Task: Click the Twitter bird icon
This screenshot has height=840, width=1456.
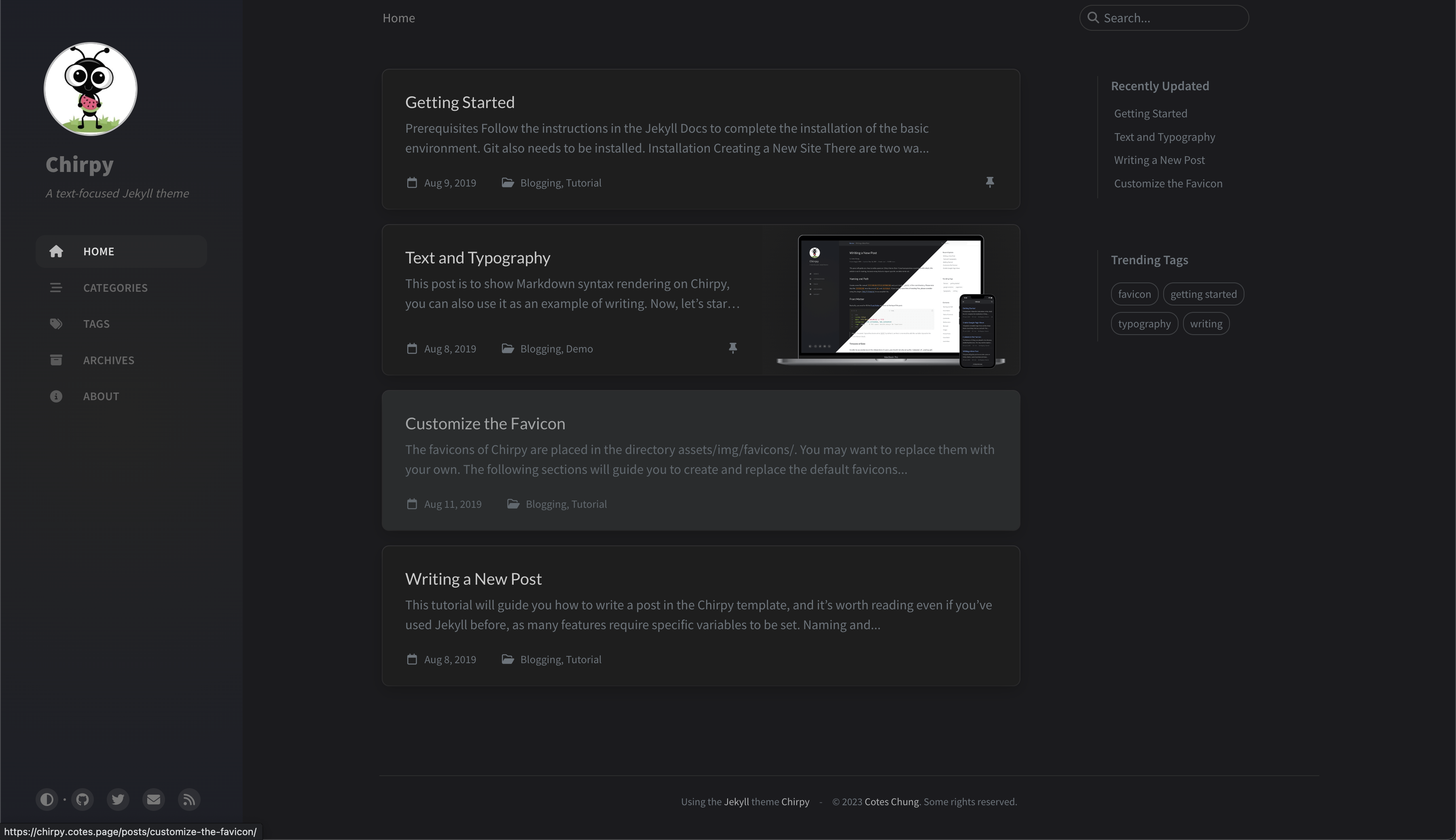Action: (x=118, y=800)
